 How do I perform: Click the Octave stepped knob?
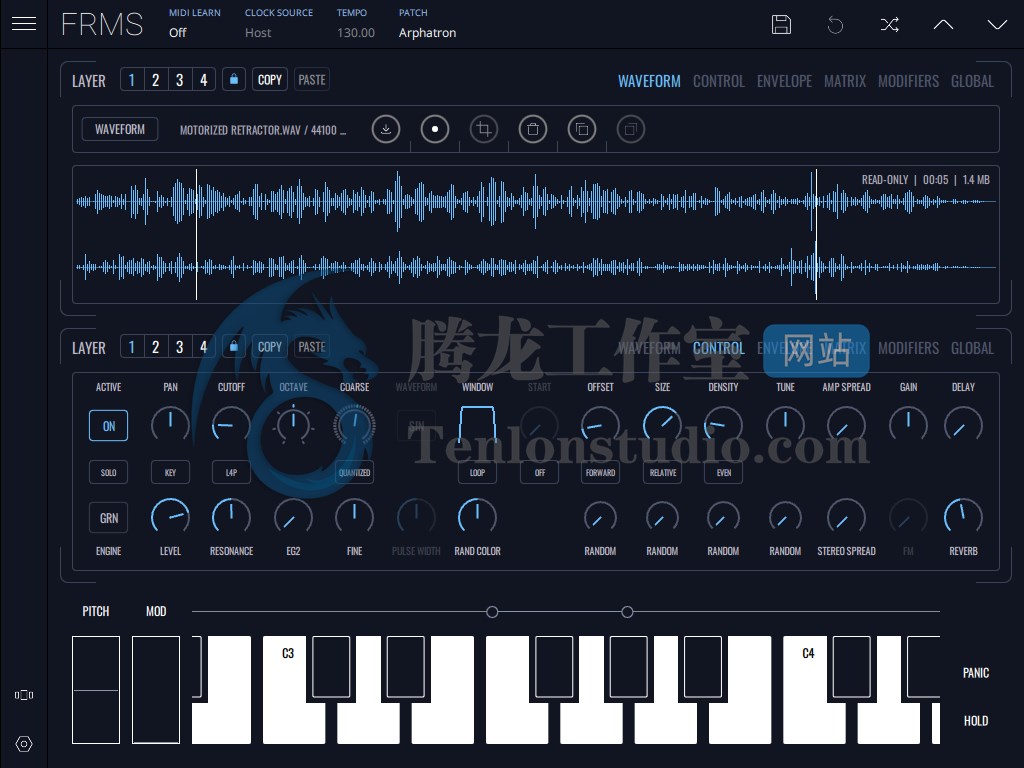point(293,425)
